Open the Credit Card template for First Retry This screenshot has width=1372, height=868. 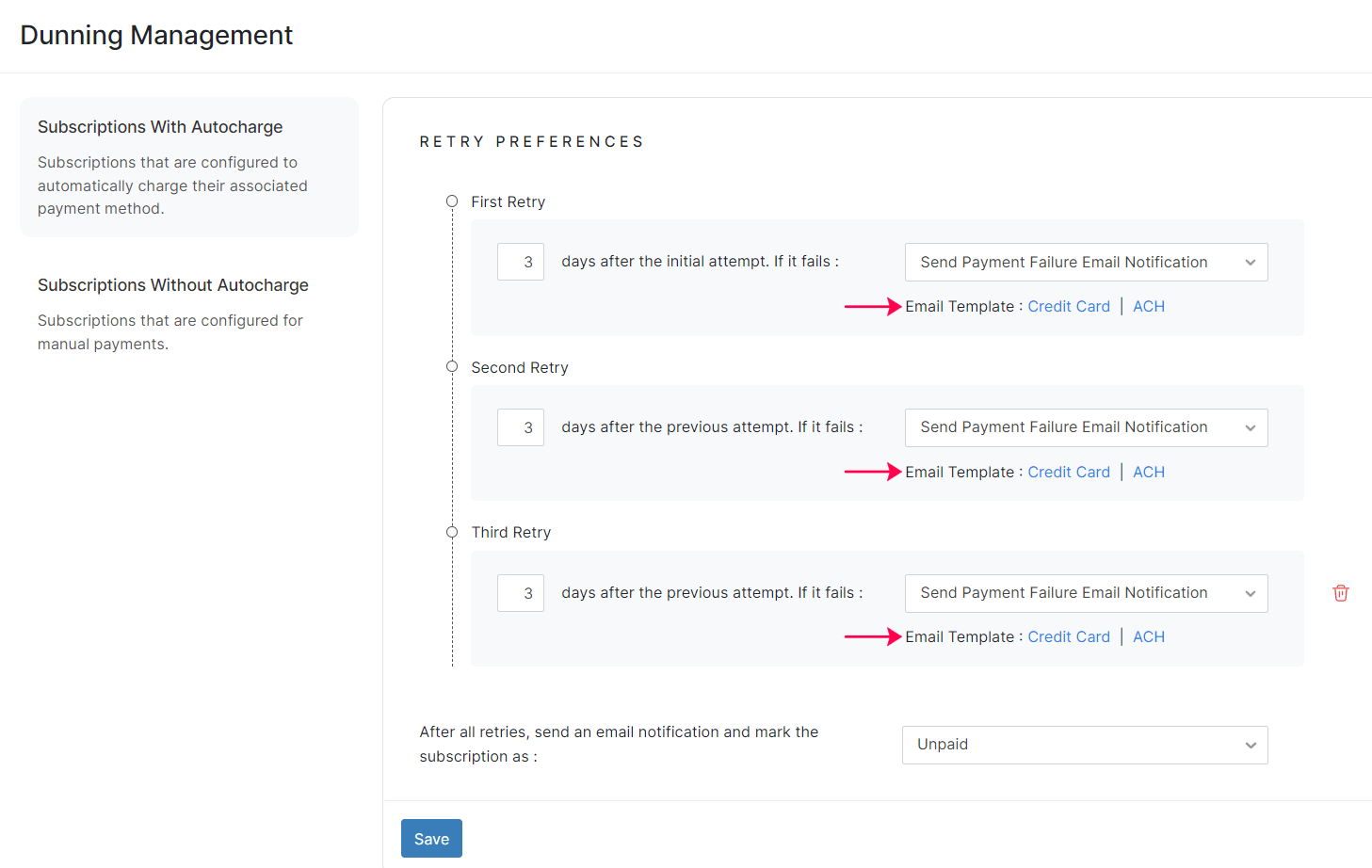[1069, 306]
